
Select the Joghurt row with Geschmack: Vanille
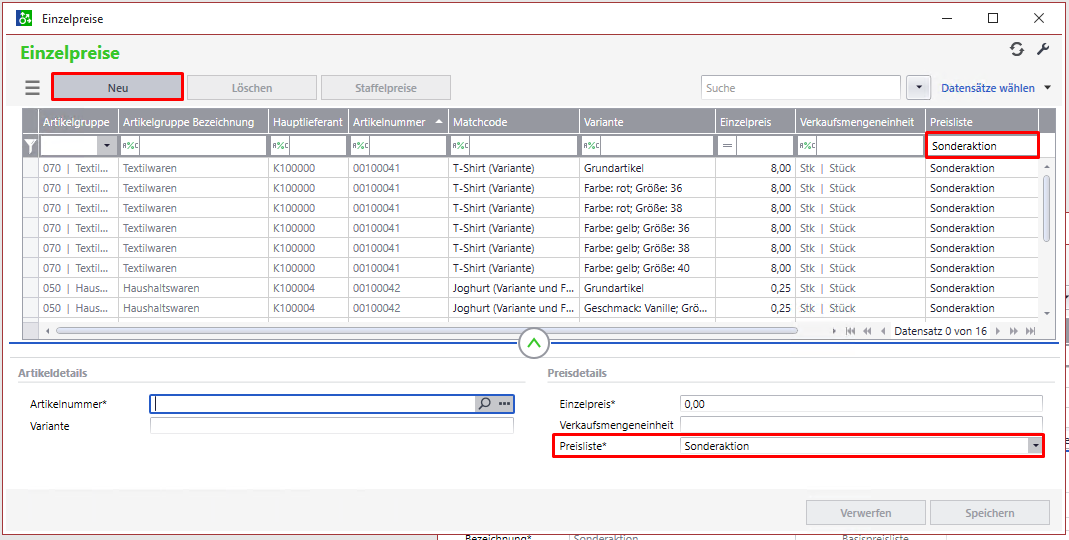tap(532, 308)
